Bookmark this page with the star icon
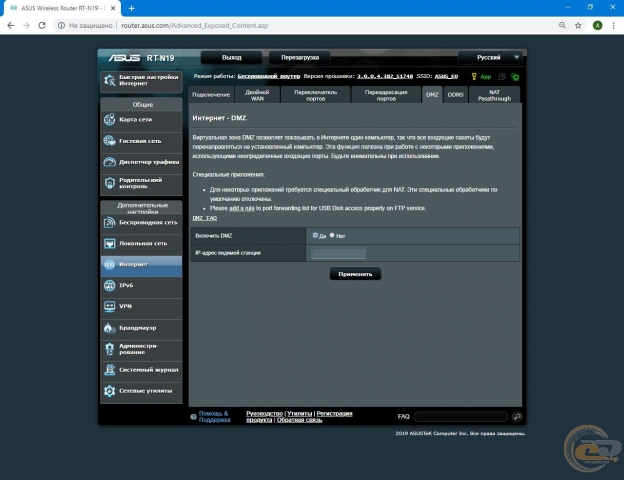Image resolution: width=624 pixels, height=480 pixels. [578, 25]
